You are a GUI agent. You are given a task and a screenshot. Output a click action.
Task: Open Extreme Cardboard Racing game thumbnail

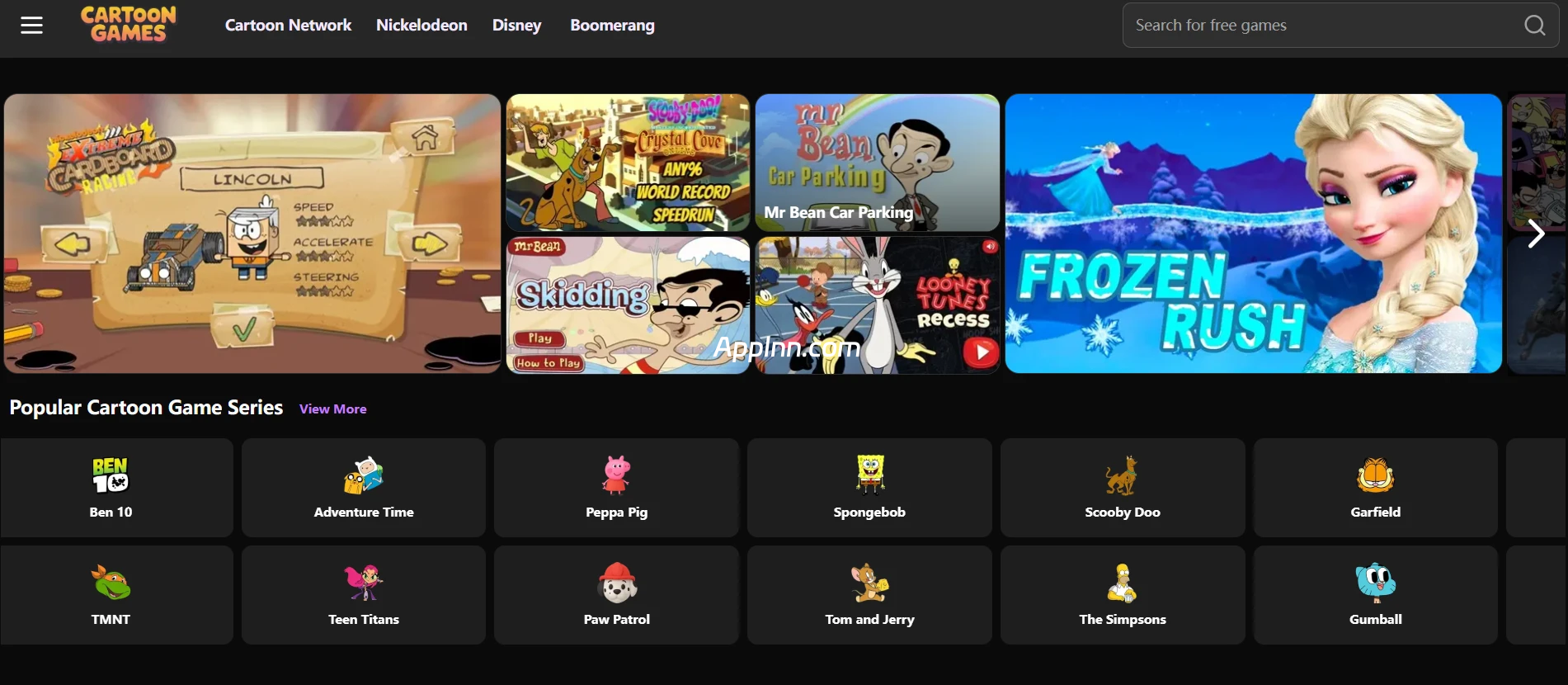(252, 234)
